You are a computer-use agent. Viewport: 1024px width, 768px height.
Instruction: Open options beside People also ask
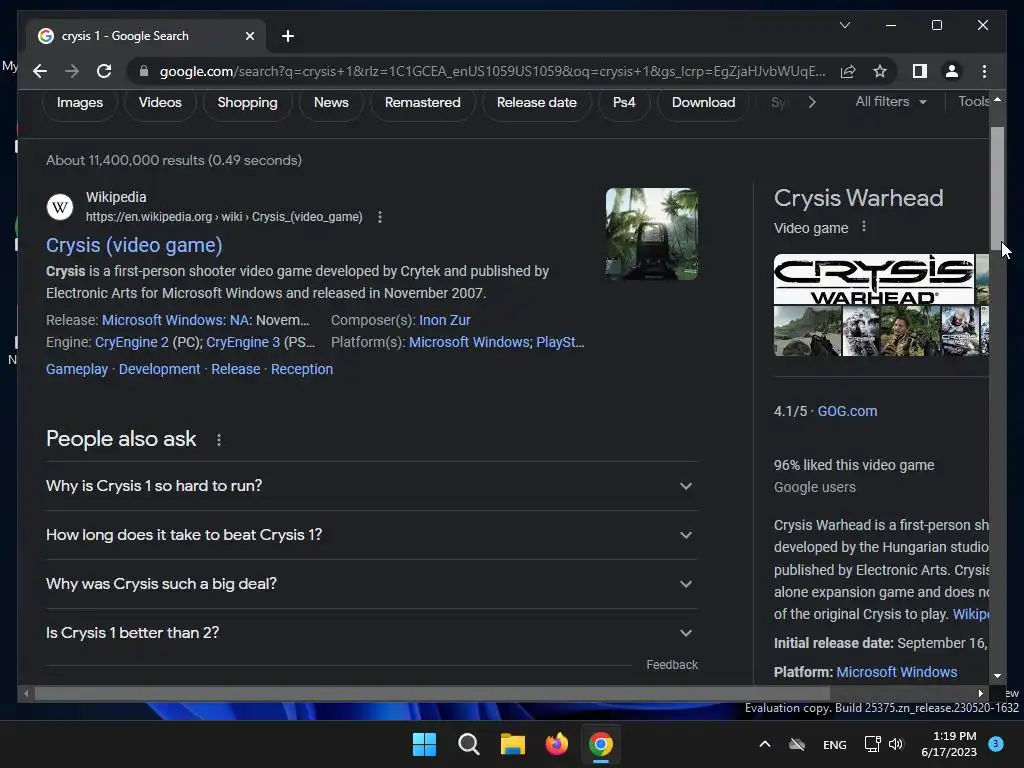219,440
